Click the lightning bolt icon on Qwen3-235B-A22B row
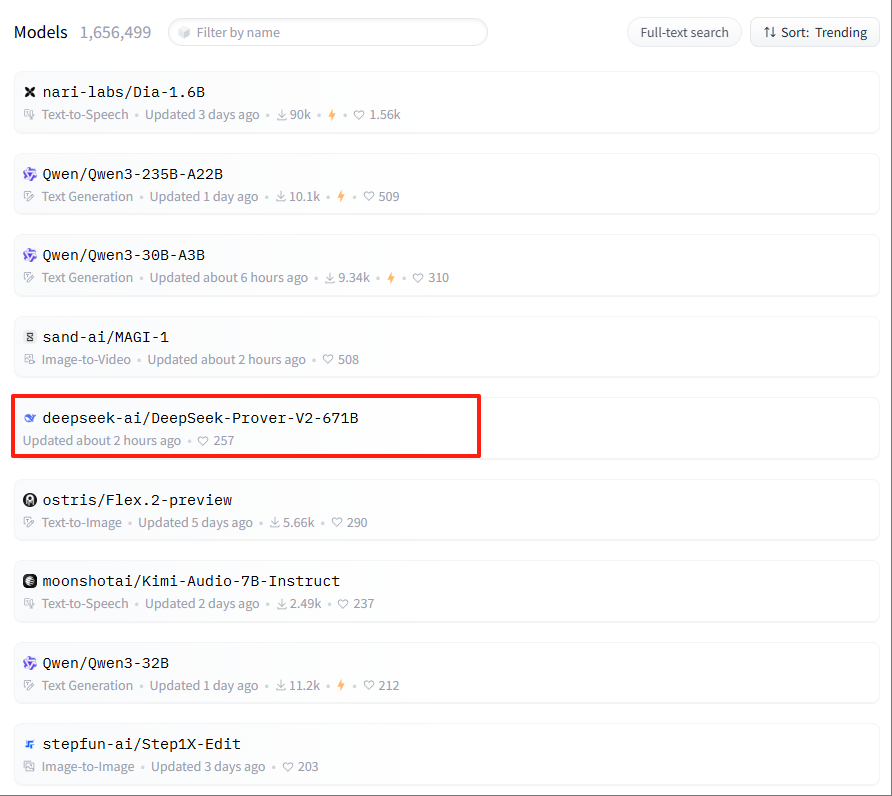Image resolution: width=892 pixels, height=796 pixels. (341, 196)
